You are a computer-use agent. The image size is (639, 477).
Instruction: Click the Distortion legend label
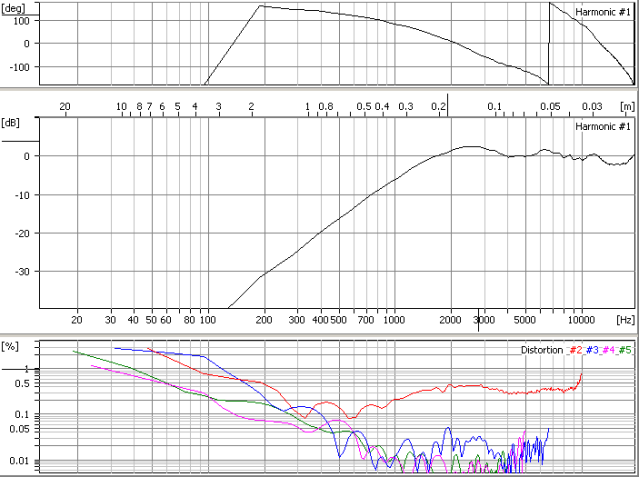coord(542,350)
